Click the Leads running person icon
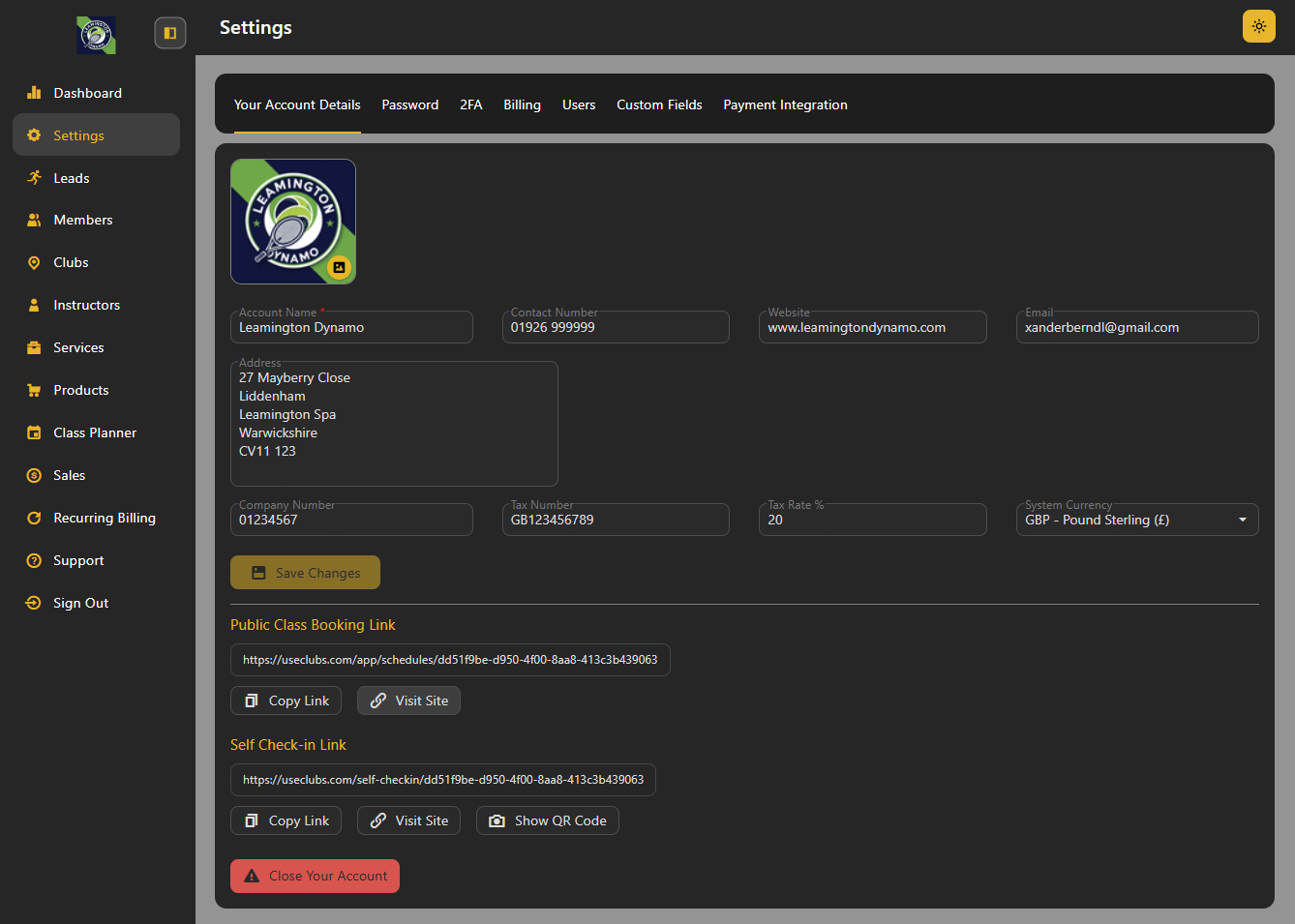Screen dimensions: 1295x924 (x=34, y=178)
